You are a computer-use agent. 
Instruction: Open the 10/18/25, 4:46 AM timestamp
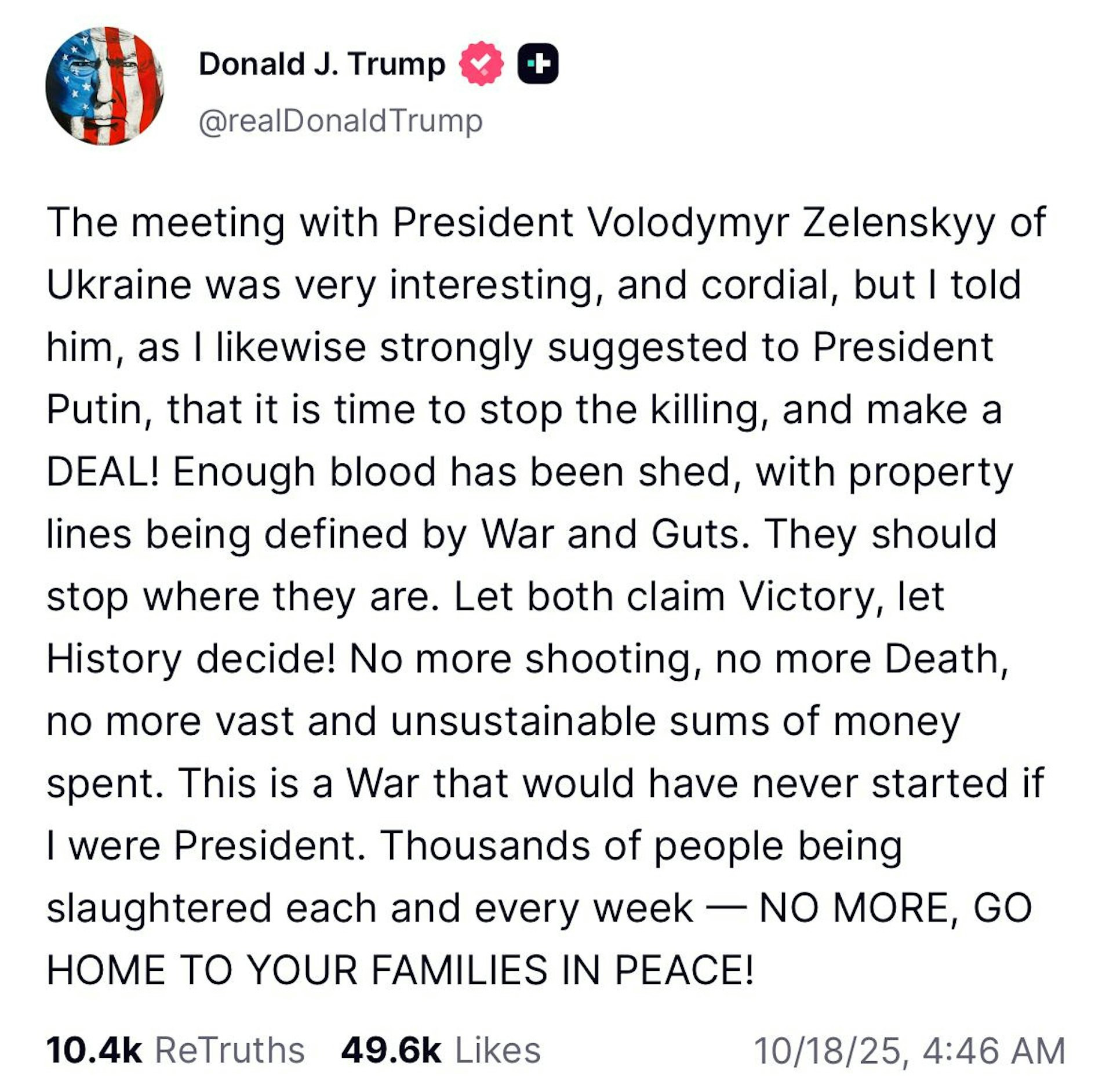(x=909, y=1050)
